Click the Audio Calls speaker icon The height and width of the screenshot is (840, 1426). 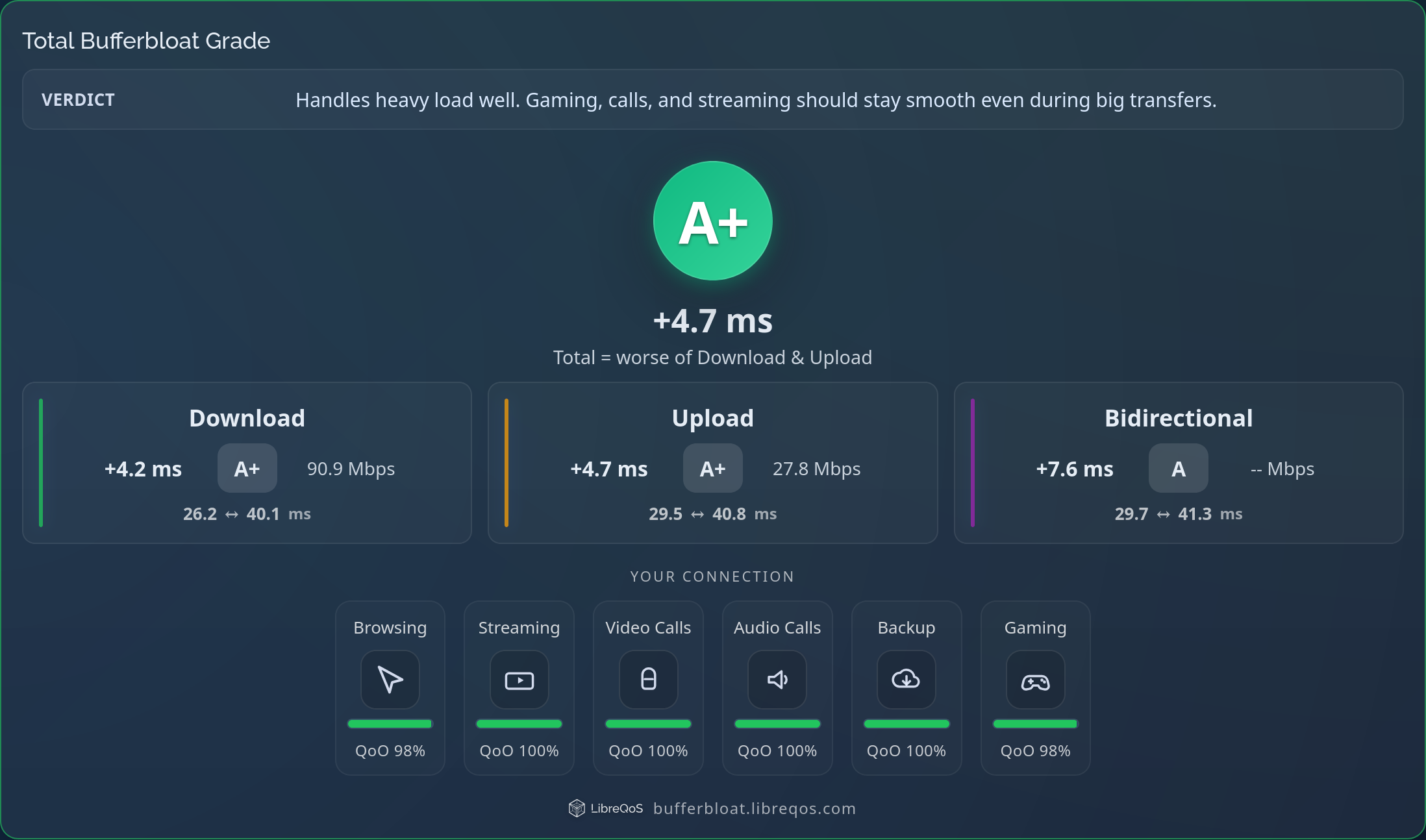[777, 680]
